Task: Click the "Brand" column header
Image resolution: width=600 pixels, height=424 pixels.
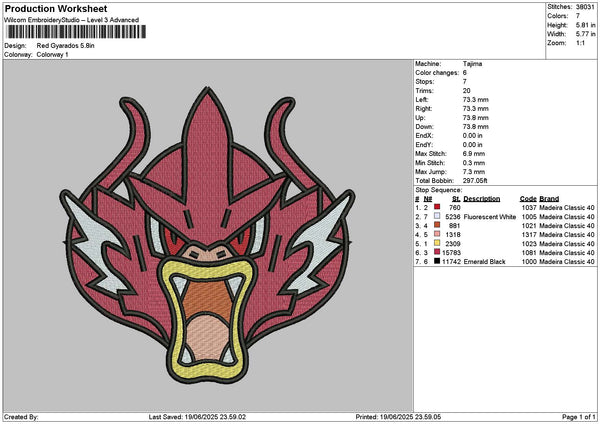Action: click(x=549, y=199)
